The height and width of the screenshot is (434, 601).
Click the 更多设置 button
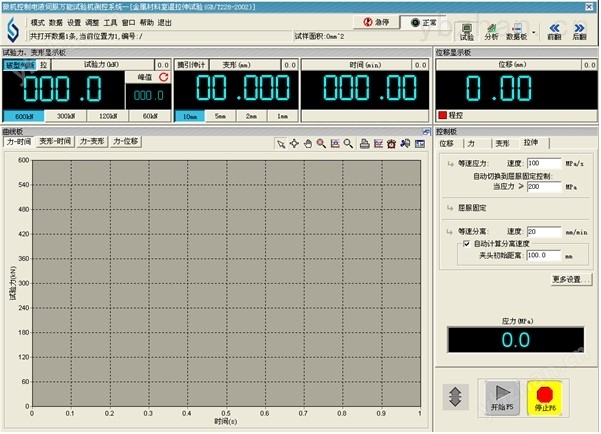click(570, 279)
